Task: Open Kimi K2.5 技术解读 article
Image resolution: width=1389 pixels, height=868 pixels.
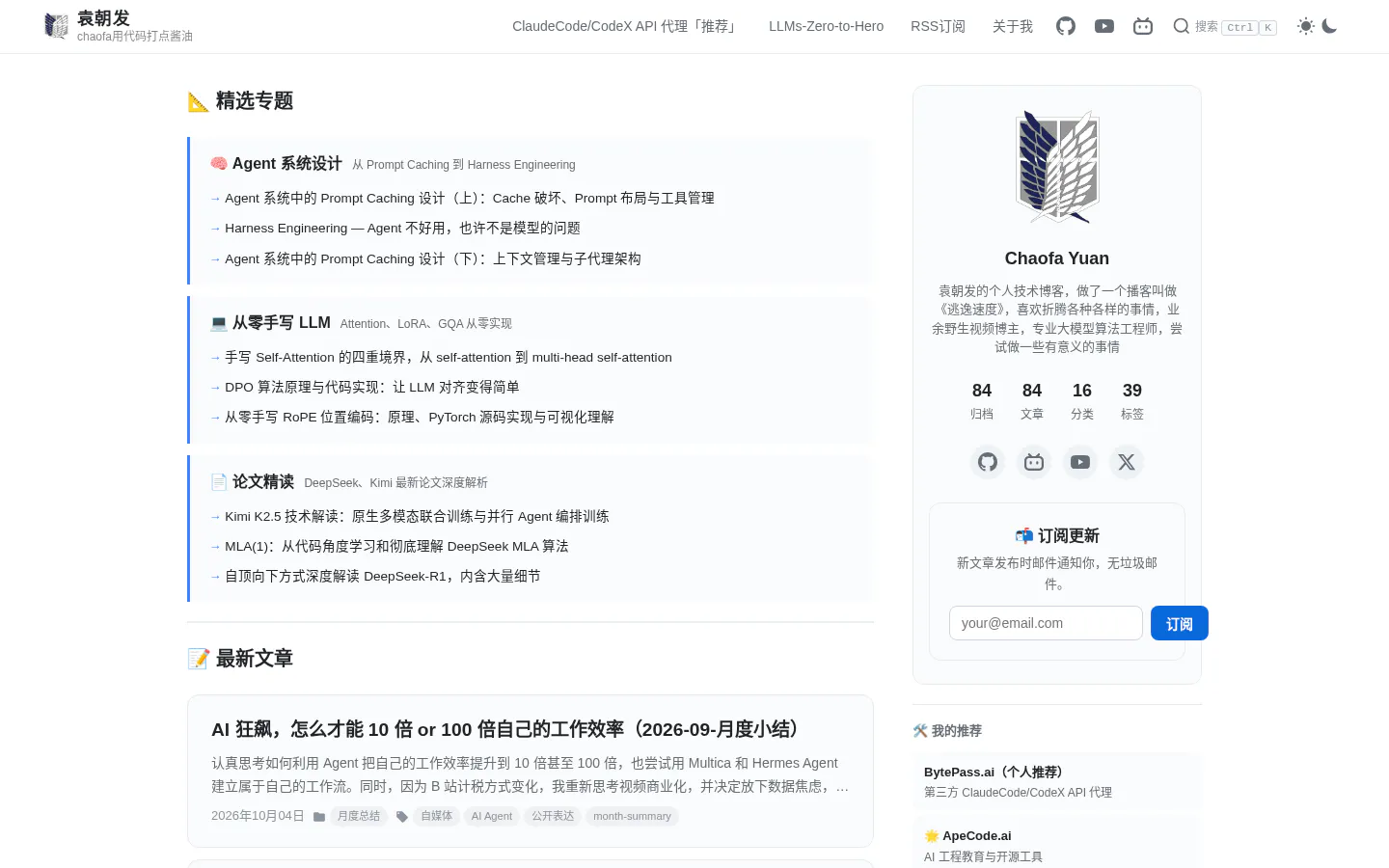Action: [417, 516]
